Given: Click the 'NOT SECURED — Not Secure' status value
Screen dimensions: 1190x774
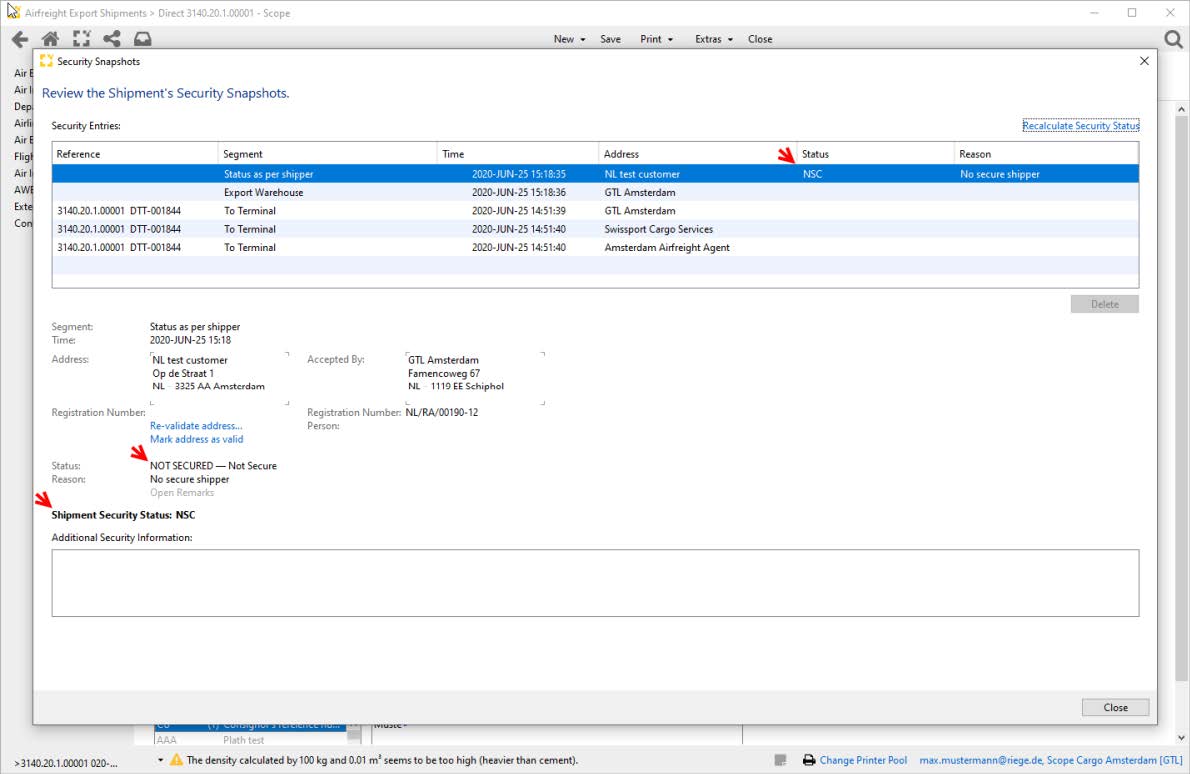Looking at the screenshot, I should [213, 465].
